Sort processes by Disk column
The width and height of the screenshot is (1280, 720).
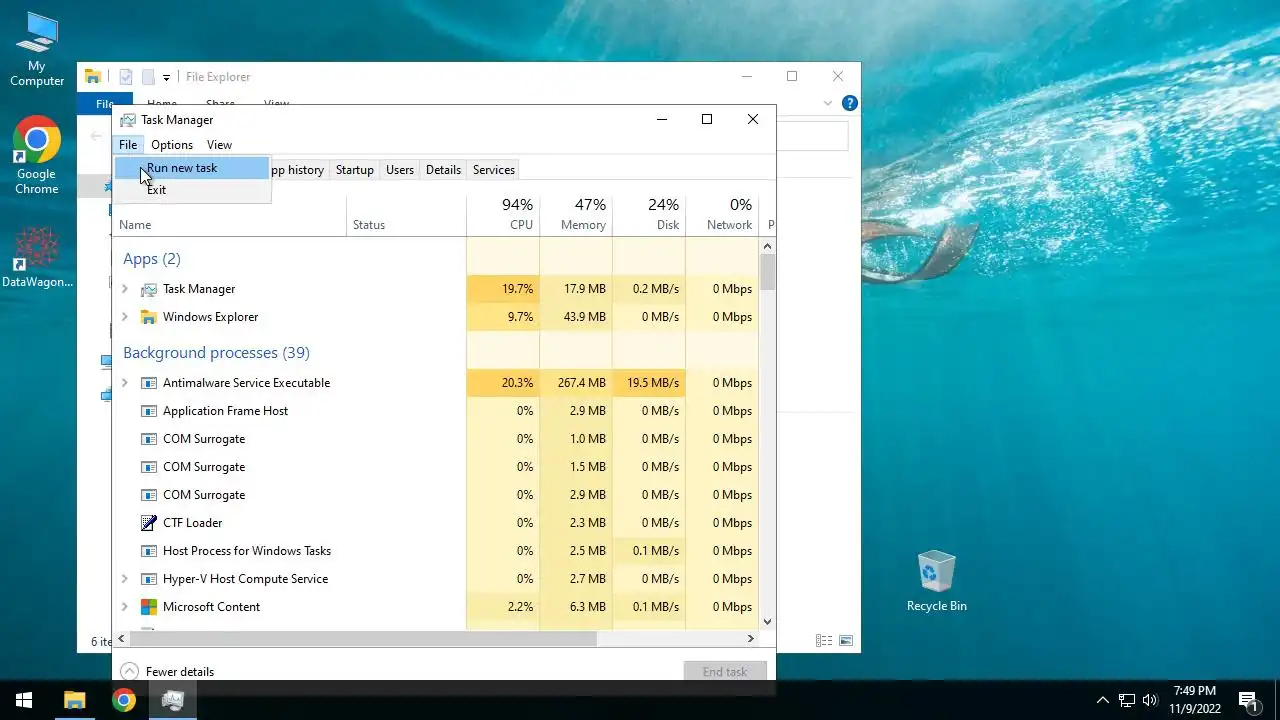pos(649,214)
